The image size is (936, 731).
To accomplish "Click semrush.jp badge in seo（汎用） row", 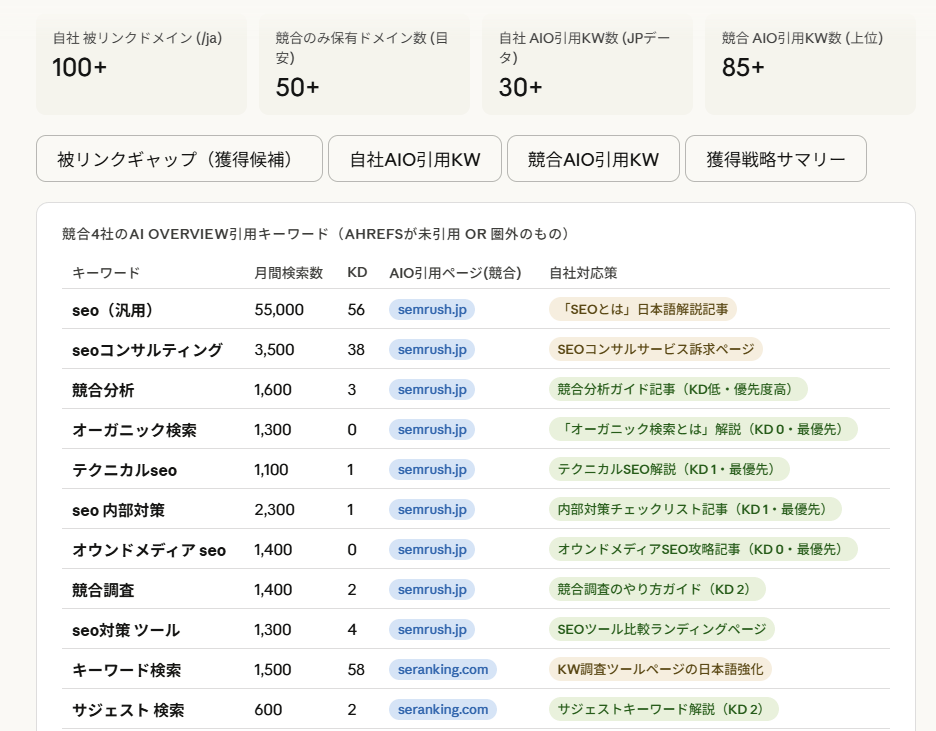I will [x=432, y=310].
